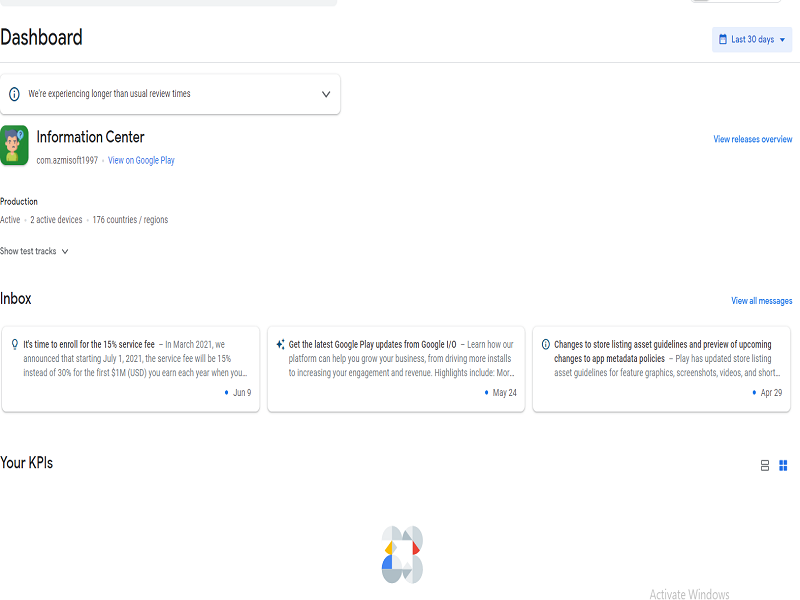
Task: Click info icon on store listing guidelines message
Action: click(545, 344)
